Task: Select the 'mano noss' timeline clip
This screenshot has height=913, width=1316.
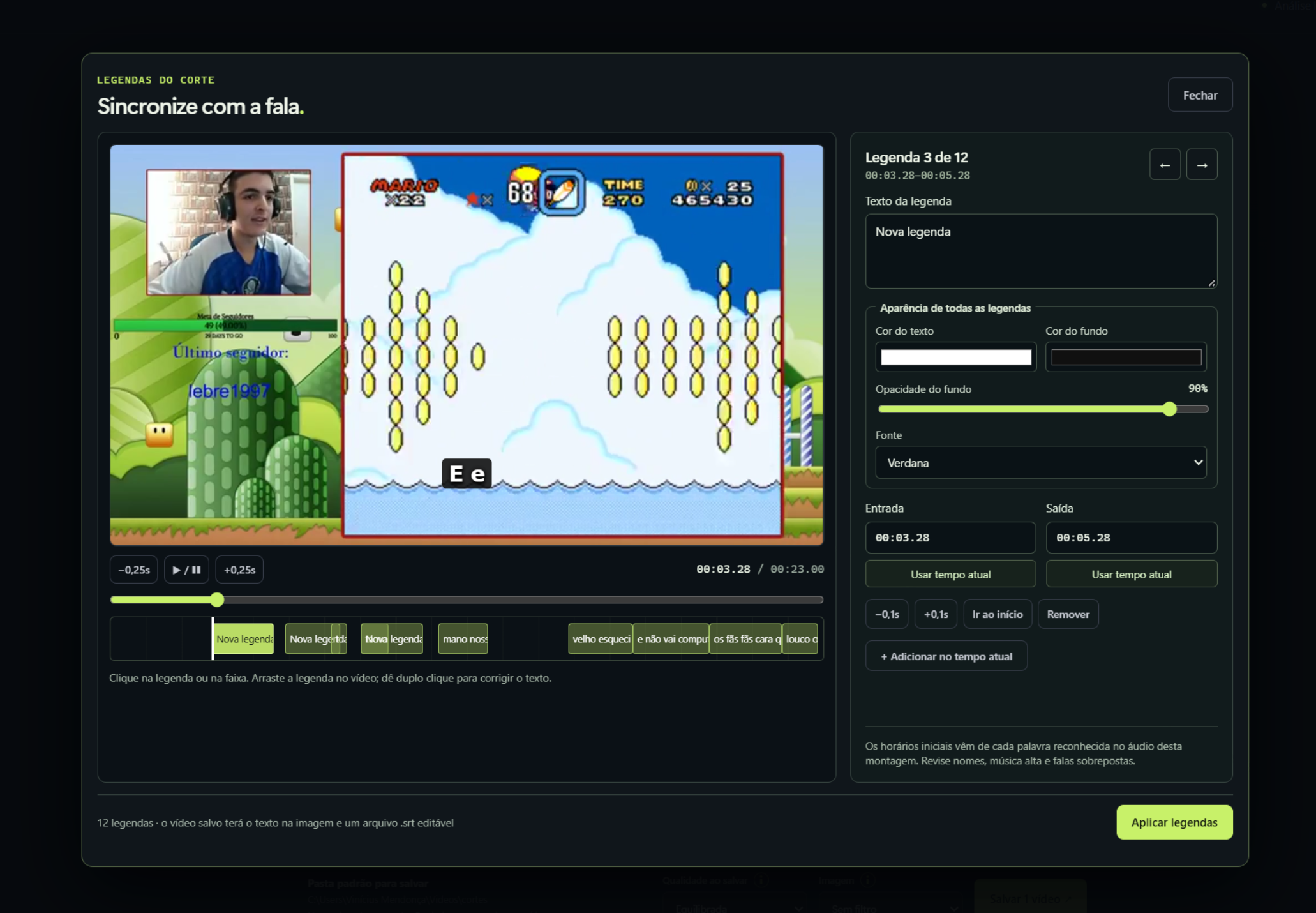Action: pyautogui.click(x=463, y=639)
